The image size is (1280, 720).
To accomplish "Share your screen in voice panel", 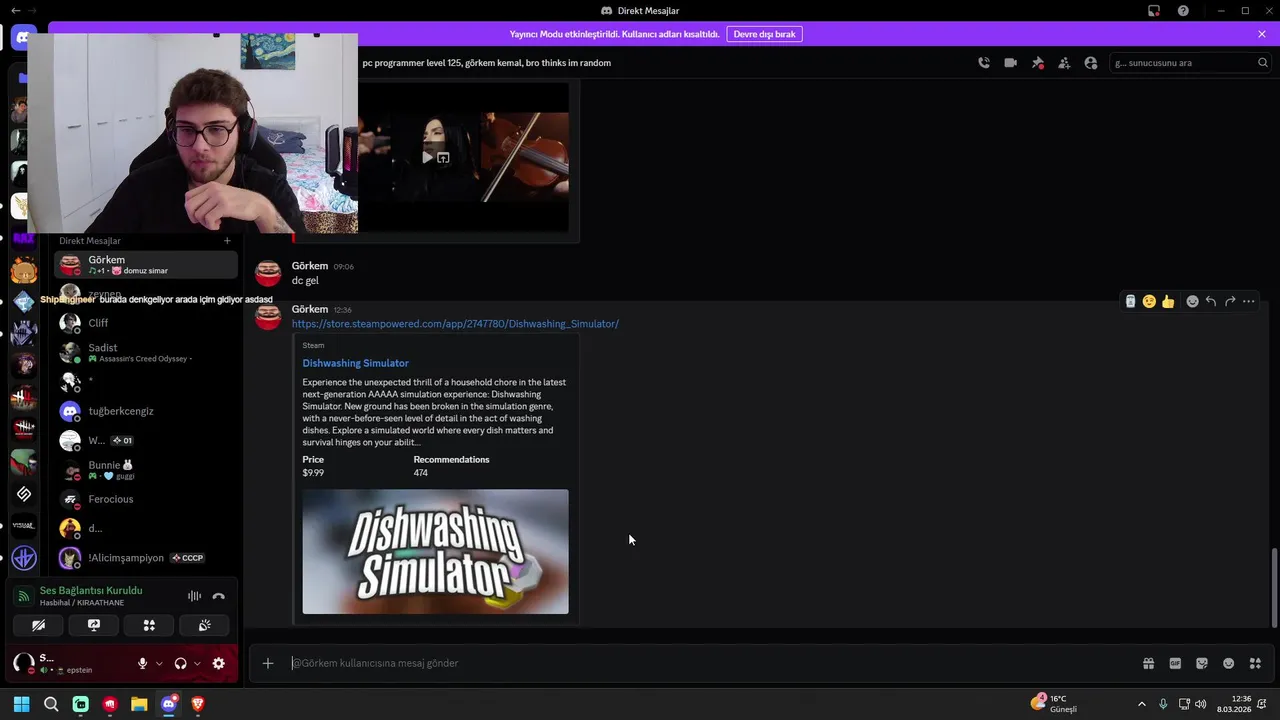I will point(94,626).
